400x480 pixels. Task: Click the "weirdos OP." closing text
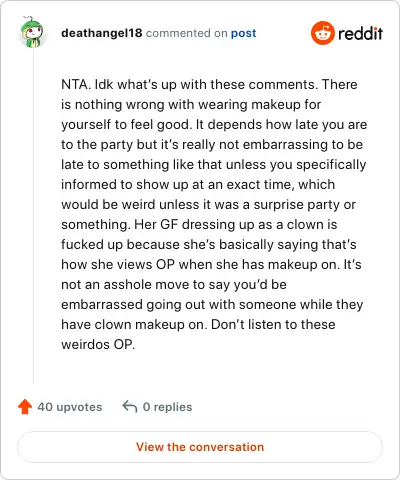(x=98, y=344)
